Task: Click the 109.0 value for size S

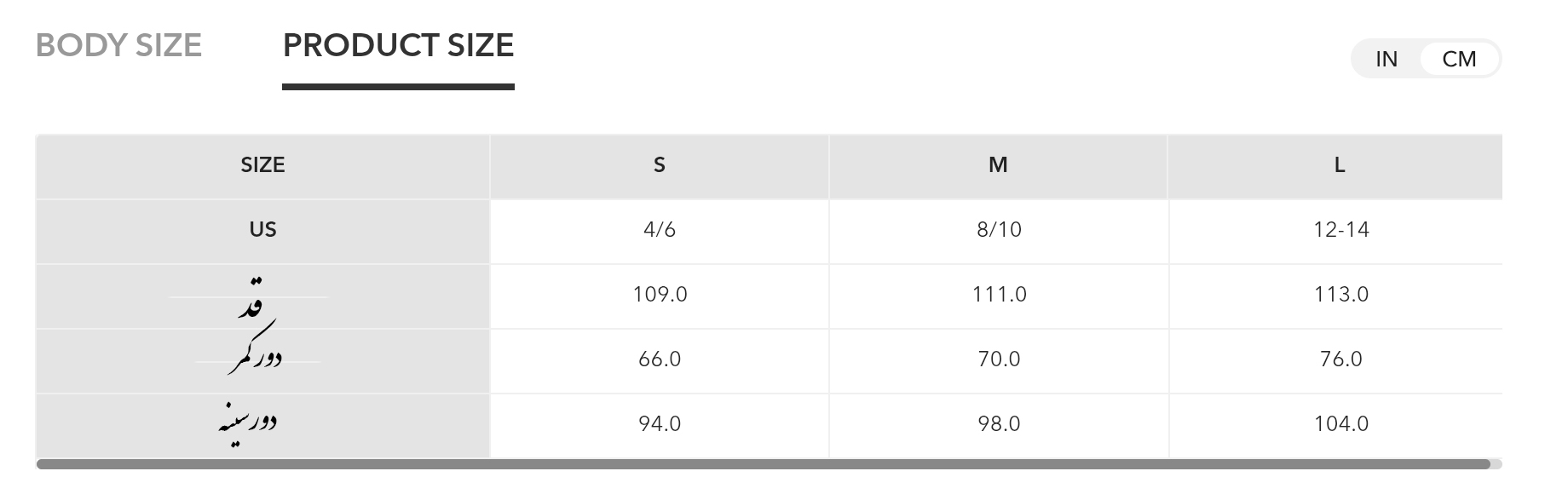Action: 660,295
